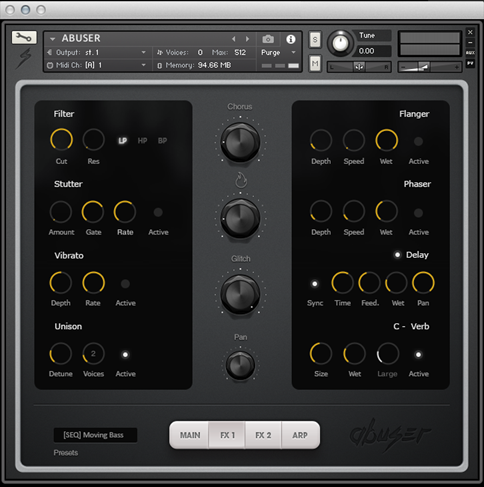Go to previous instrument arrow
The image size is (484, 487).
click(x=234, y=39)
